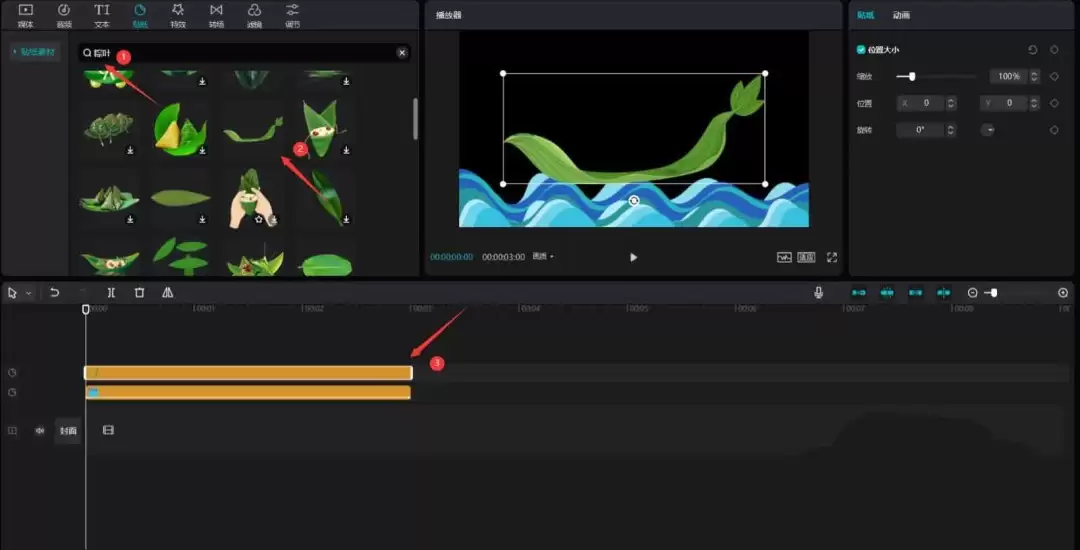Start voice recording with the microphone icon
Screen dimensions: 1080x550
pyautogui.click(x=818, y=293)
